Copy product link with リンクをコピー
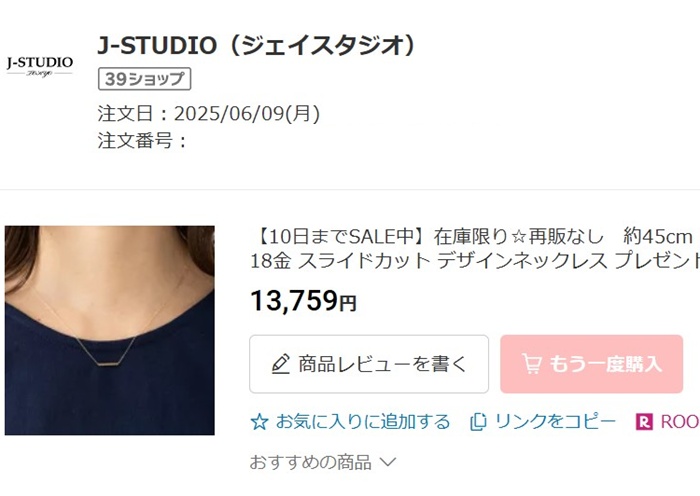 point(555,422)
